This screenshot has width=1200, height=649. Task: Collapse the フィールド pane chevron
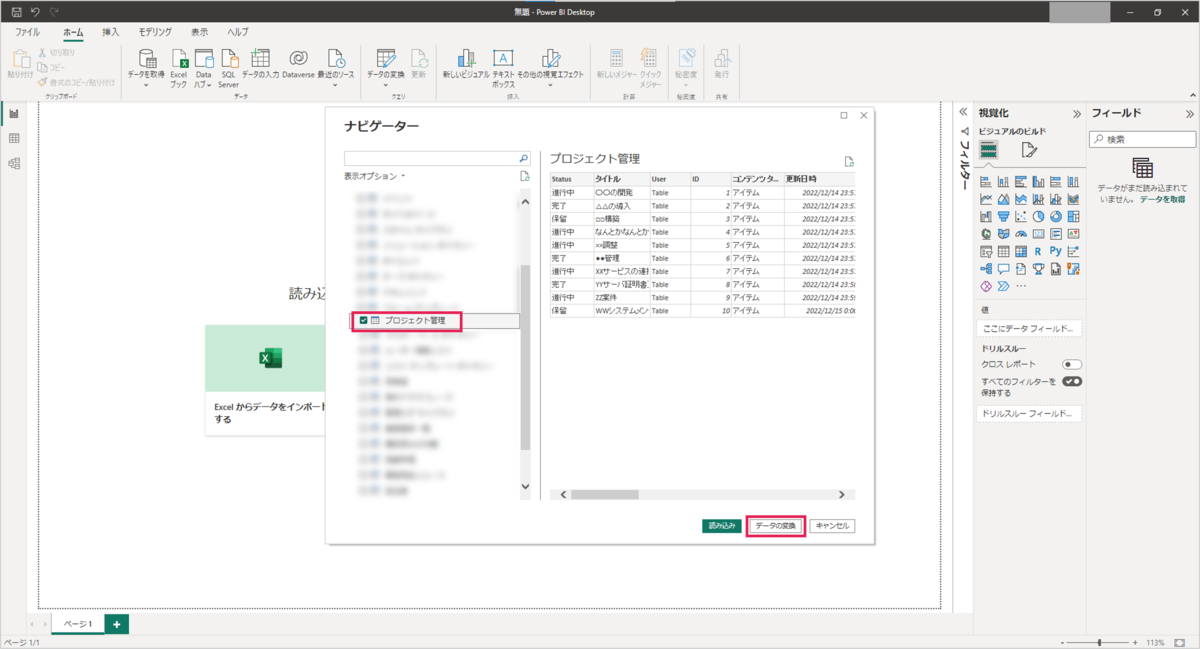(1190, 113)
